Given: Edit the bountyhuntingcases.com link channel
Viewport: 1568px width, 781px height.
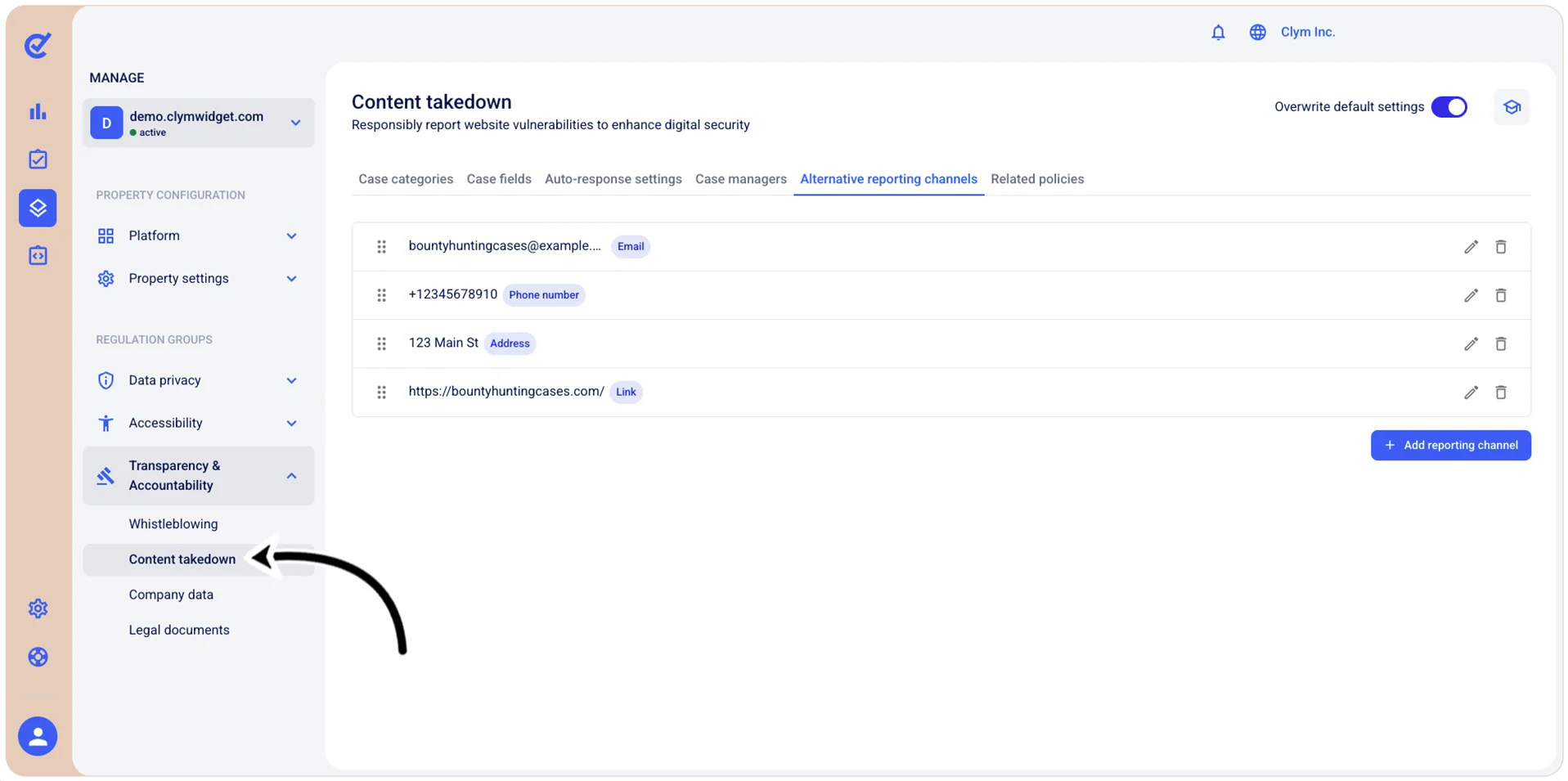Looking at the screenshot, I should [1471, 393].
